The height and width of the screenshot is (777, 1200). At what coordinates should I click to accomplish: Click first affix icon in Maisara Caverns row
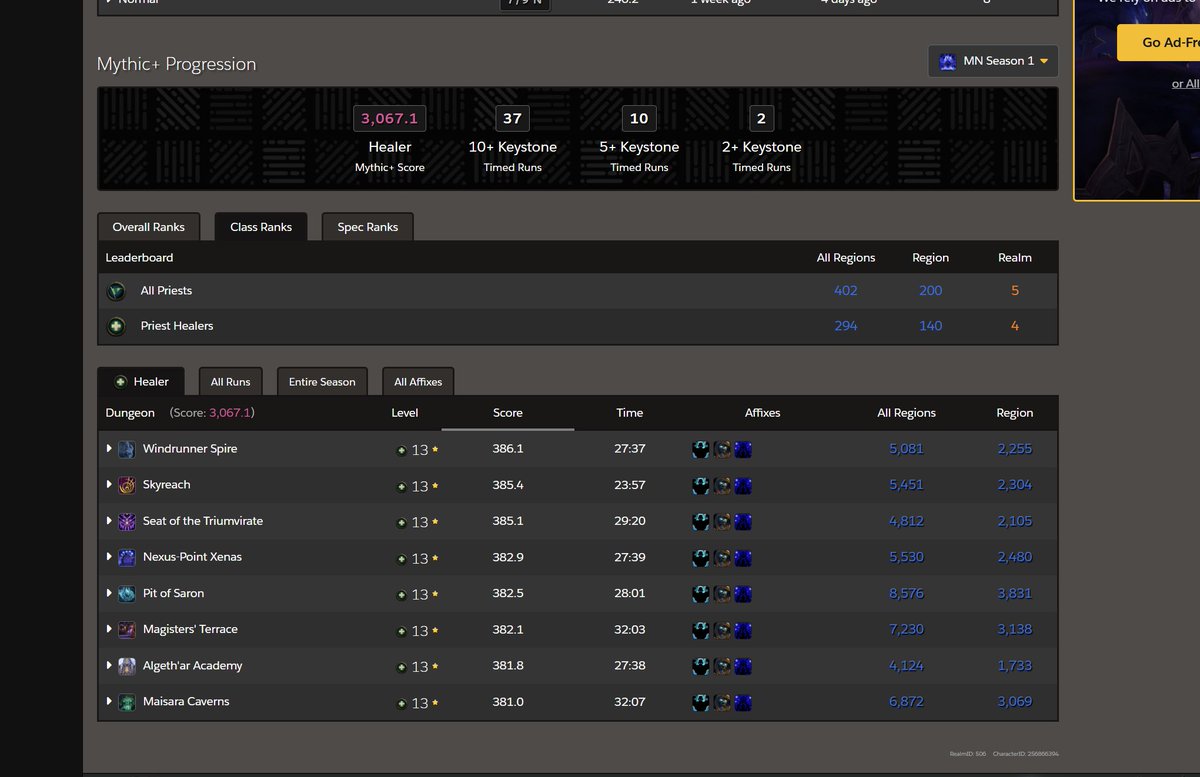pos(701,702)
